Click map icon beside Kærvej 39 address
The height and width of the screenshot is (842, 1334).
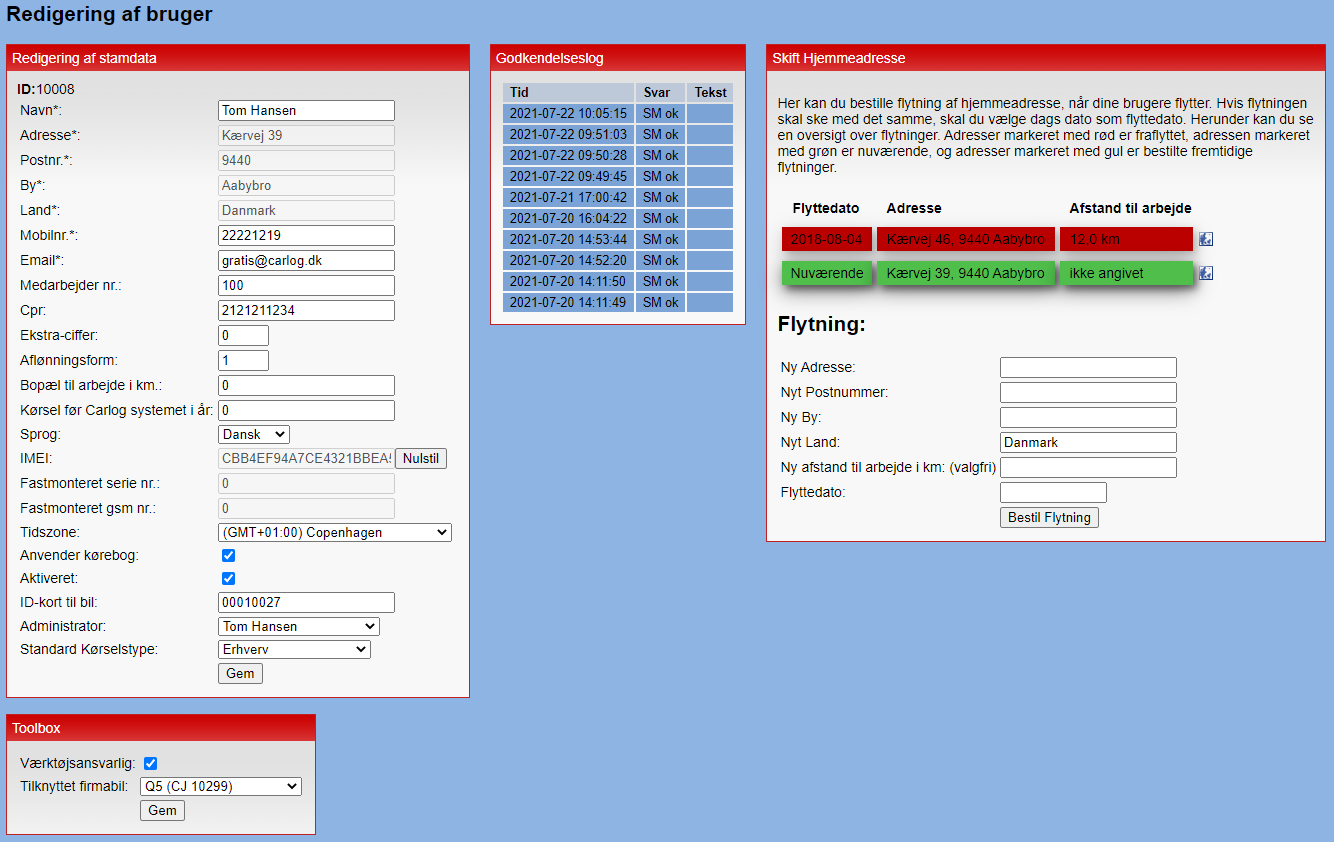[1206, 273]
